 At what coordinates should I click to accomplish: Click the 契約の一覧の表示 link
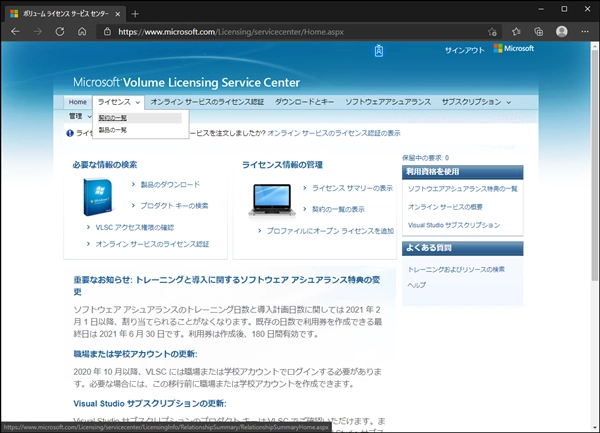coord(338,209)
